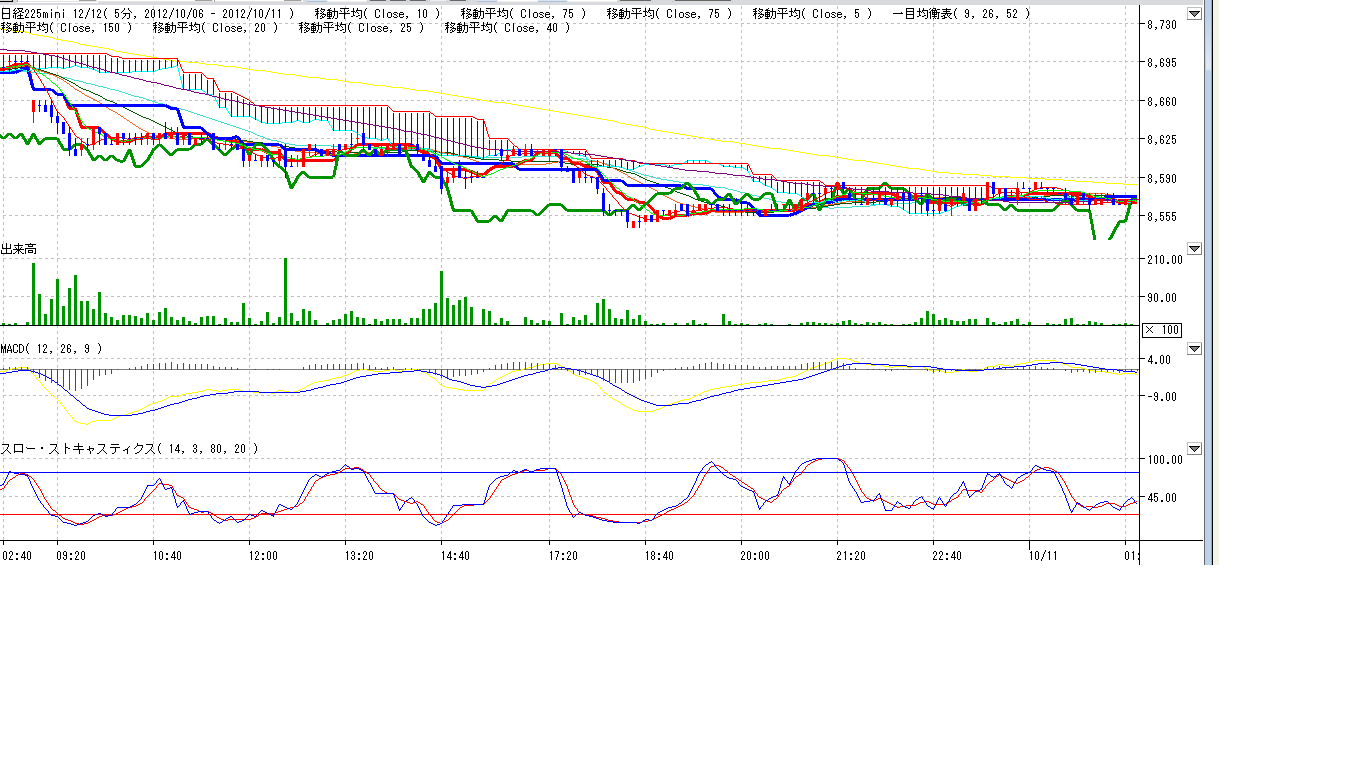1366x768 pixels.
Task: Select the 移動平均 (Close, 5) indicator label
Action: (813, 14)
